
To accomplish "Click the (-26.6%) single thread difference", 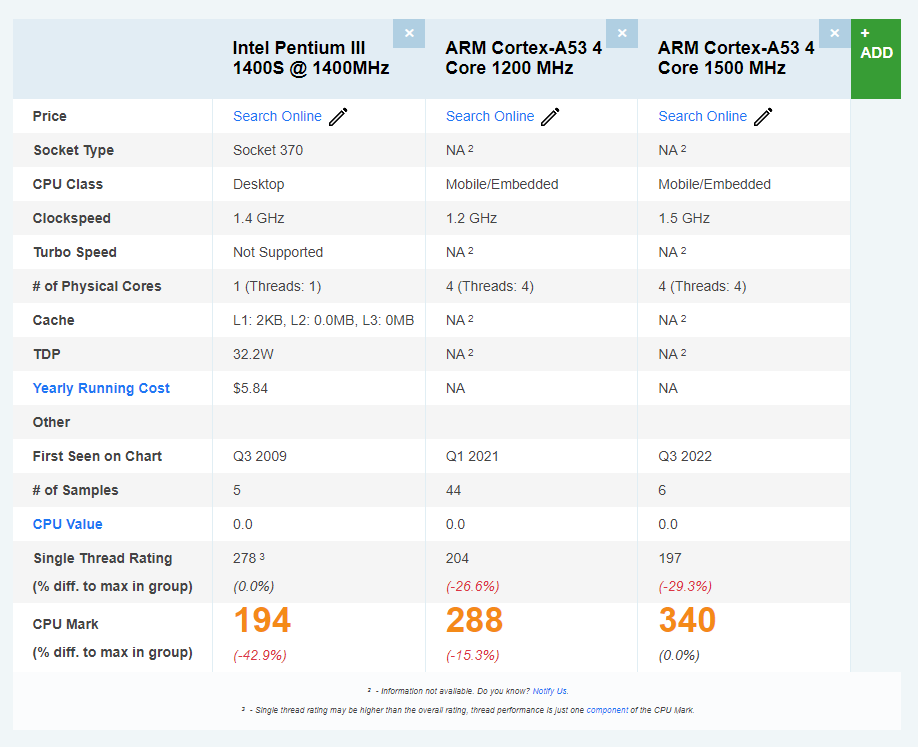I will (x=472, y=586).
